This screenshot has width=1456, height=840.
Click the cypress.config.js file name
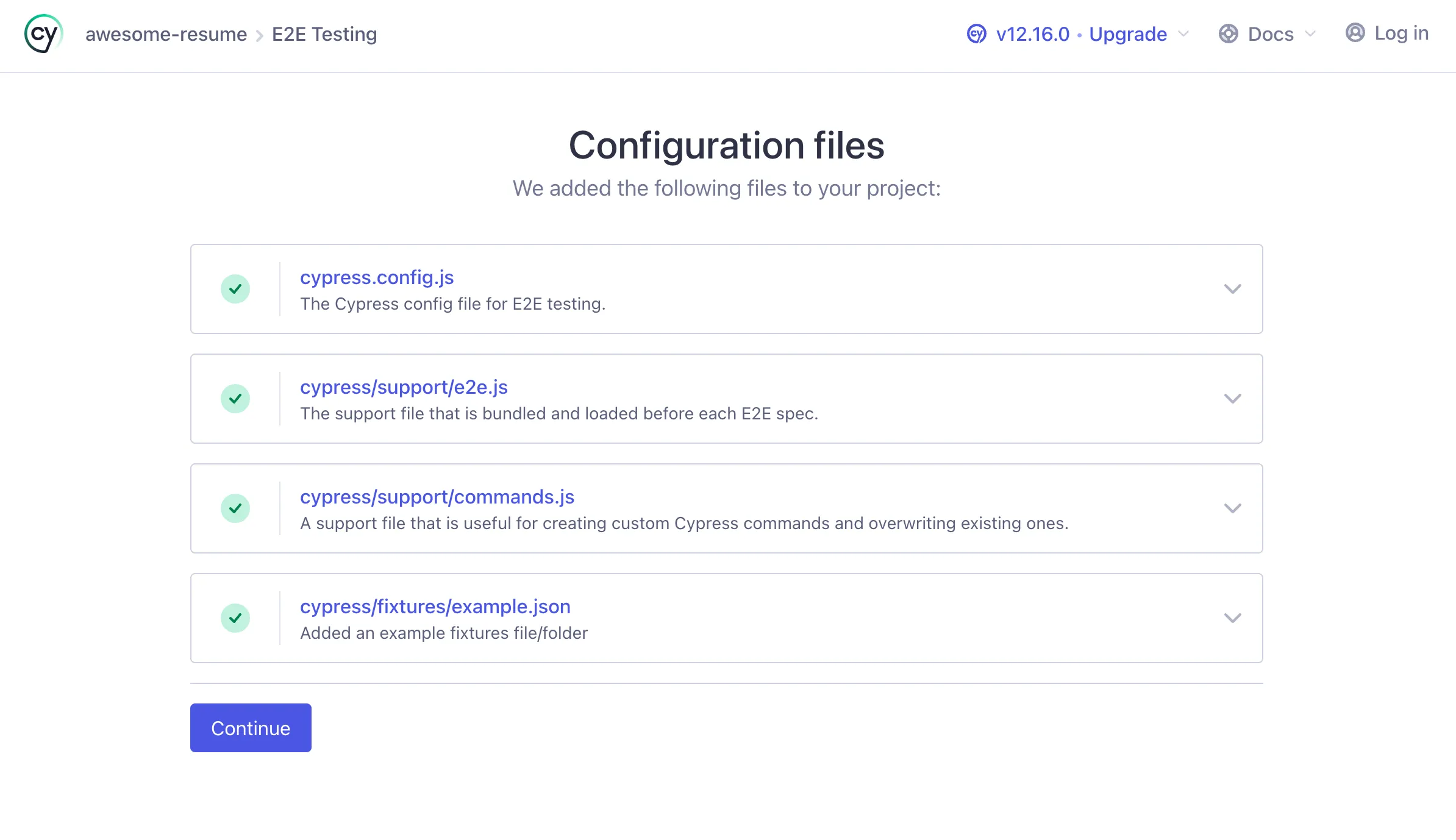[377, 277]
